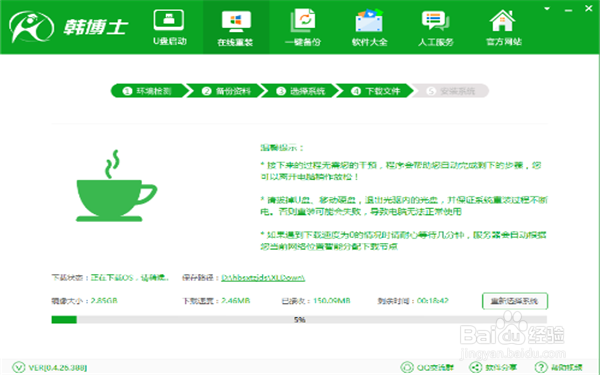The image size is (600, 375).
Task: Go to step 3 选择系统
Action: [301, 91]
